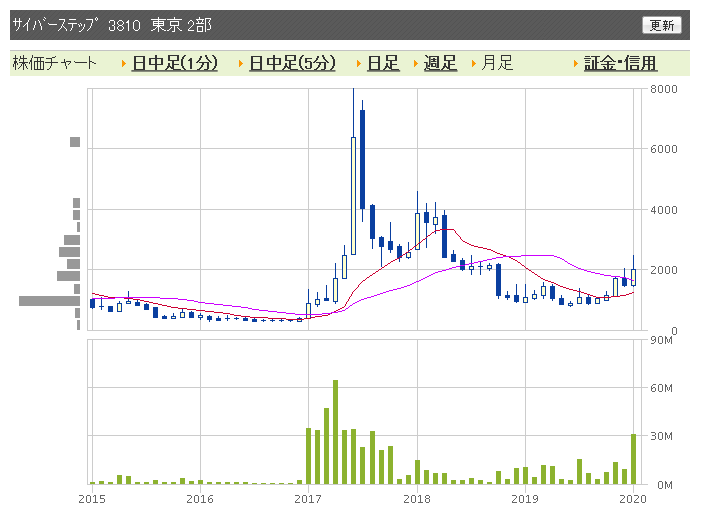Click the 2017 year axis label
Screen dimensions: 701x525
coord(308,499)
